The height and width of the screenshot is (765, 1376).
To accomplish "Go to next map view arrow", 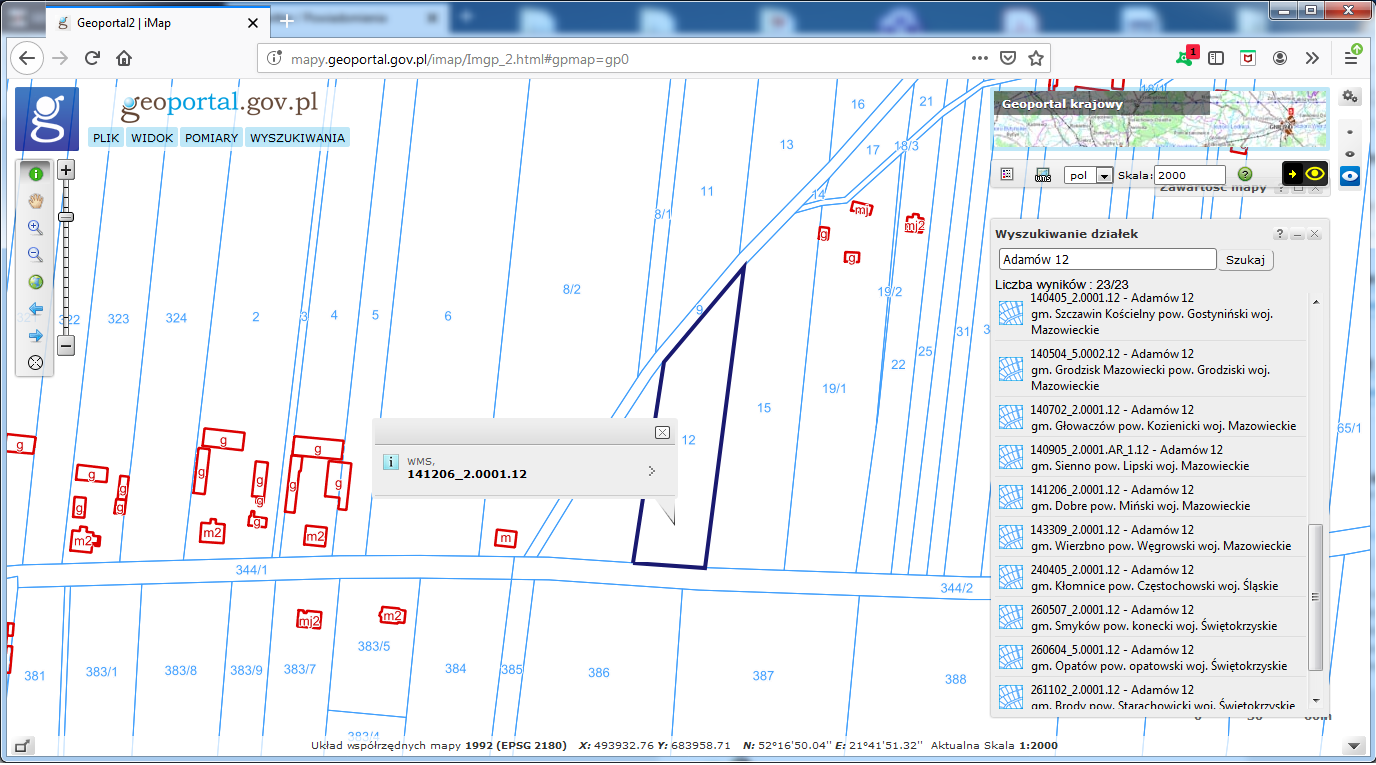I will tap(36, 336).
